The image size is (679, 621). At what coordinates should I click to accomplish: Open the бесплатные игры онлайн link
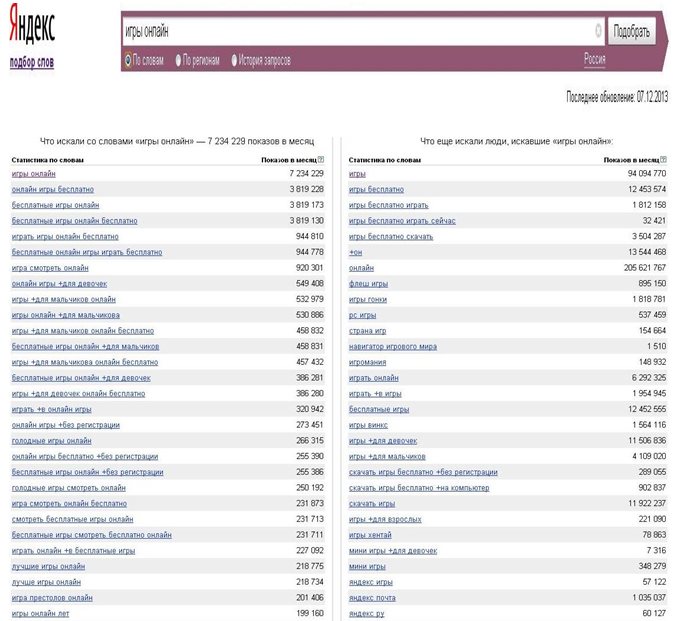[x=55, y=205]
